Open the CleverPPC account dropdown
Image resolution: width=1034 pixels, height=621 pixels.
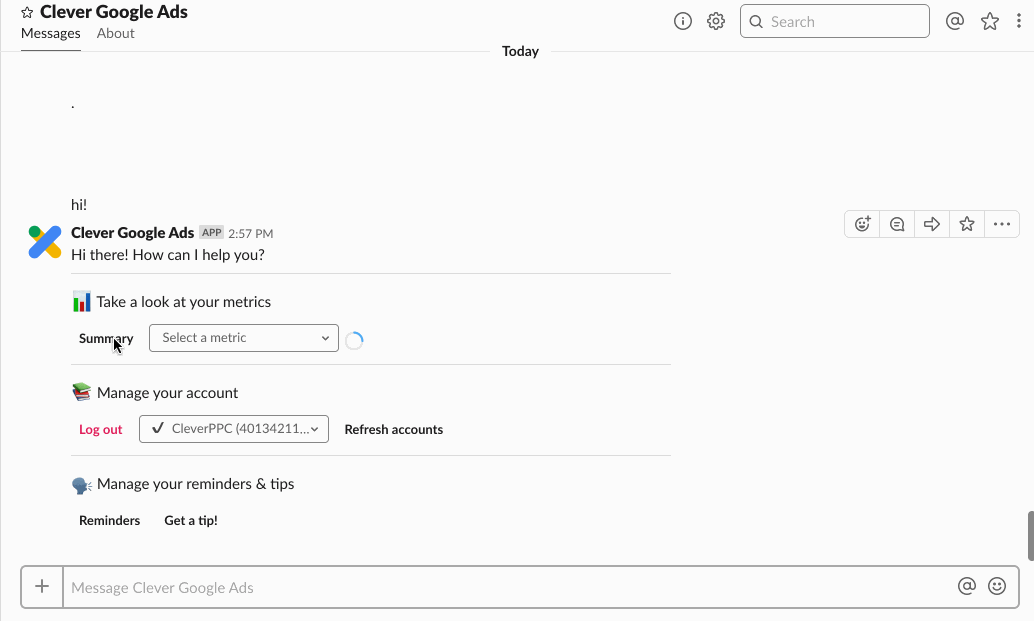[x=234, y=429]
